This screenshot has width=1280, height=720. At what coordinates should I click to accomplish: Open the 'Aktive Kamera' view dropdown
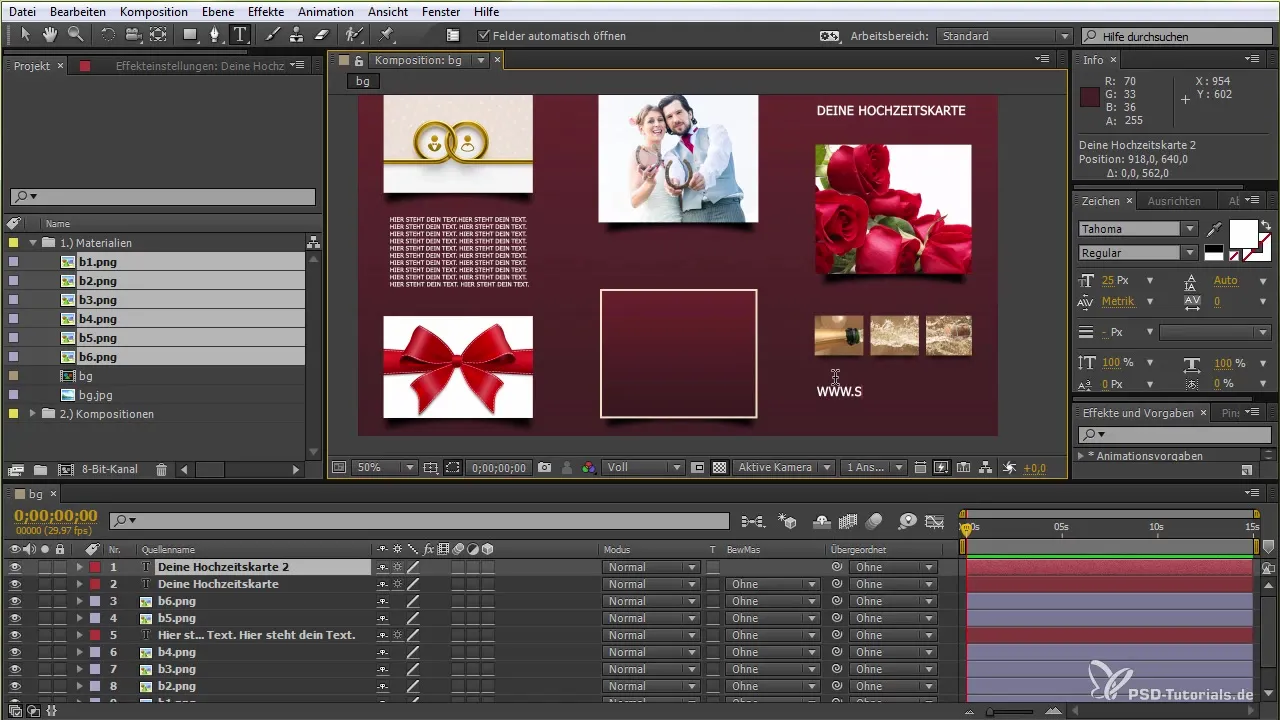pyautogui.click(x=783, y=467)
